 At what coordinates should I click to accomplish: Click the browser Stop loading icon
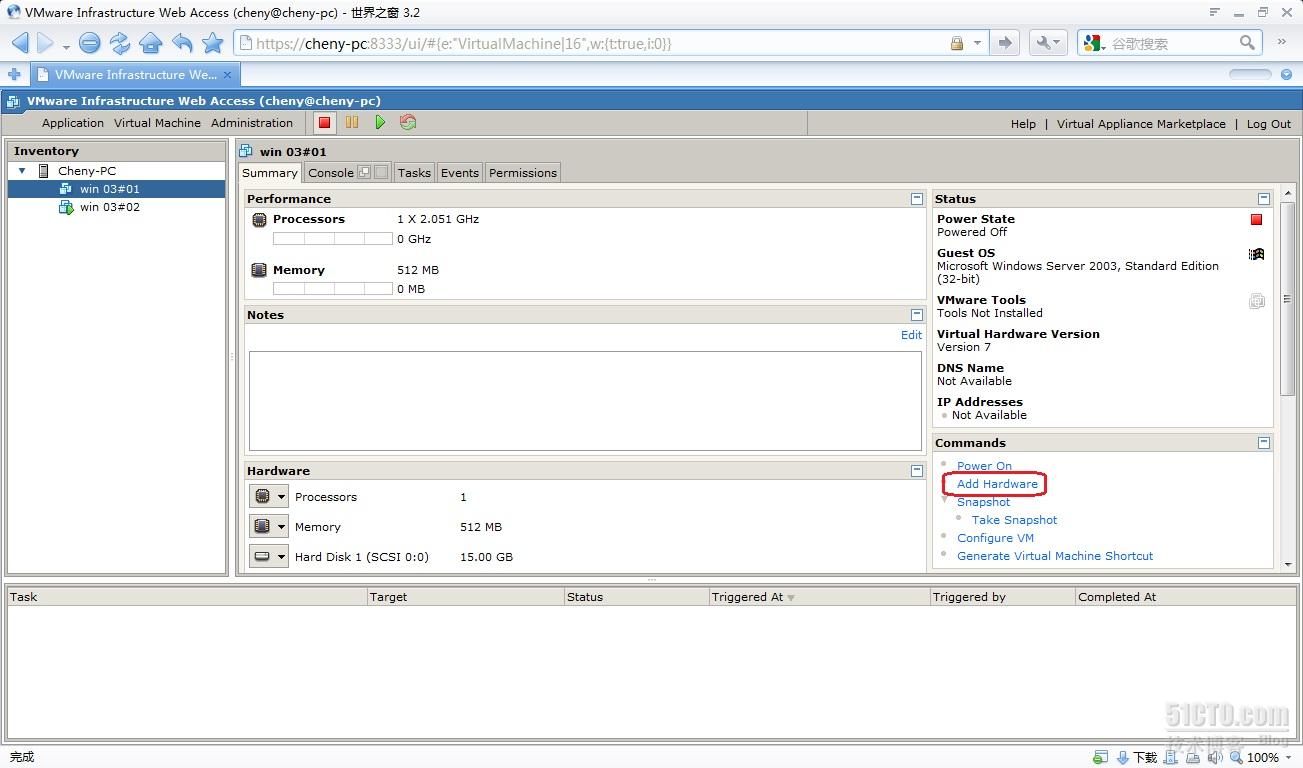tap(90, 43)
